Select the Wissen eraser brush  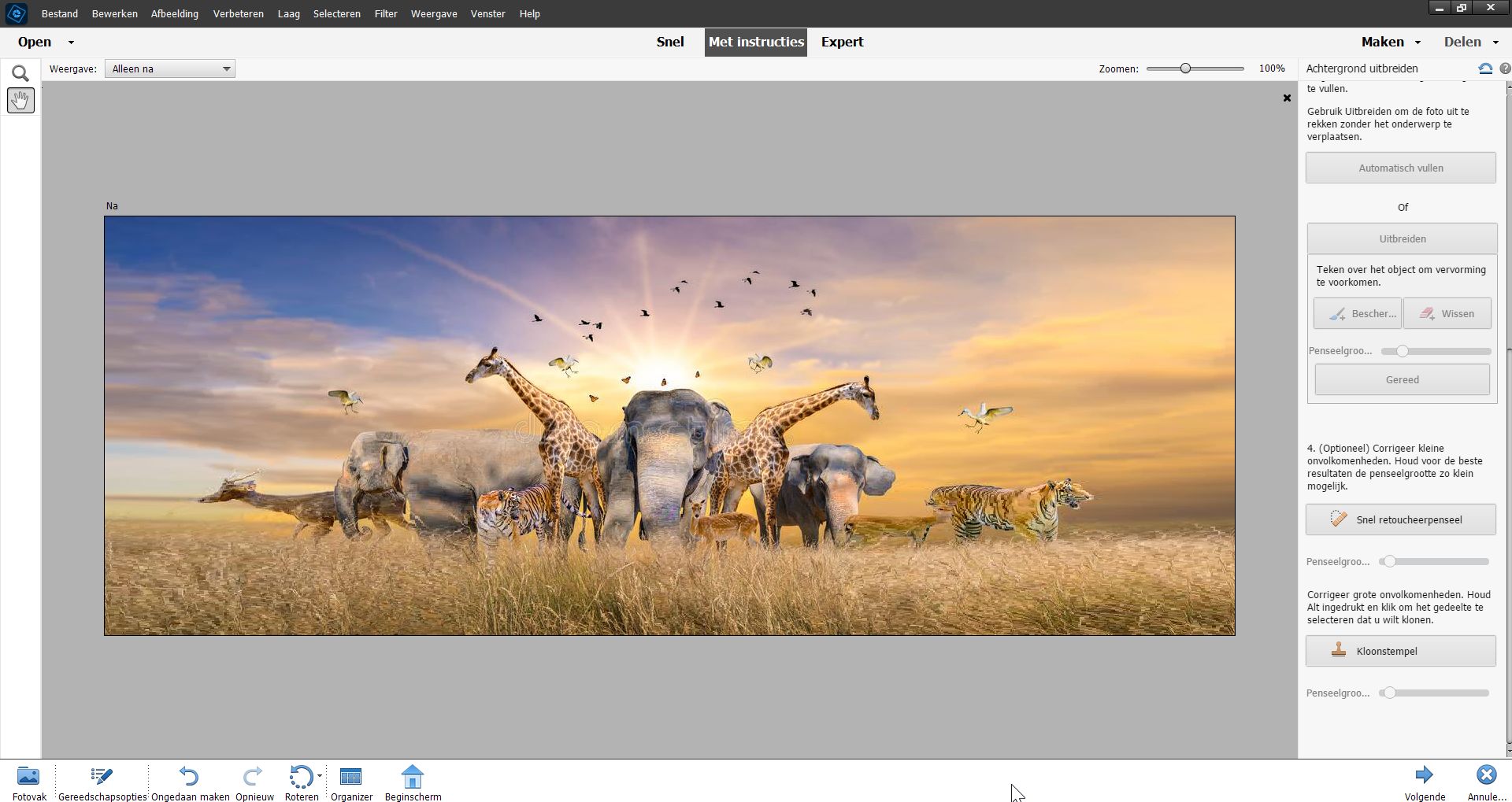tap(1447, 313)
